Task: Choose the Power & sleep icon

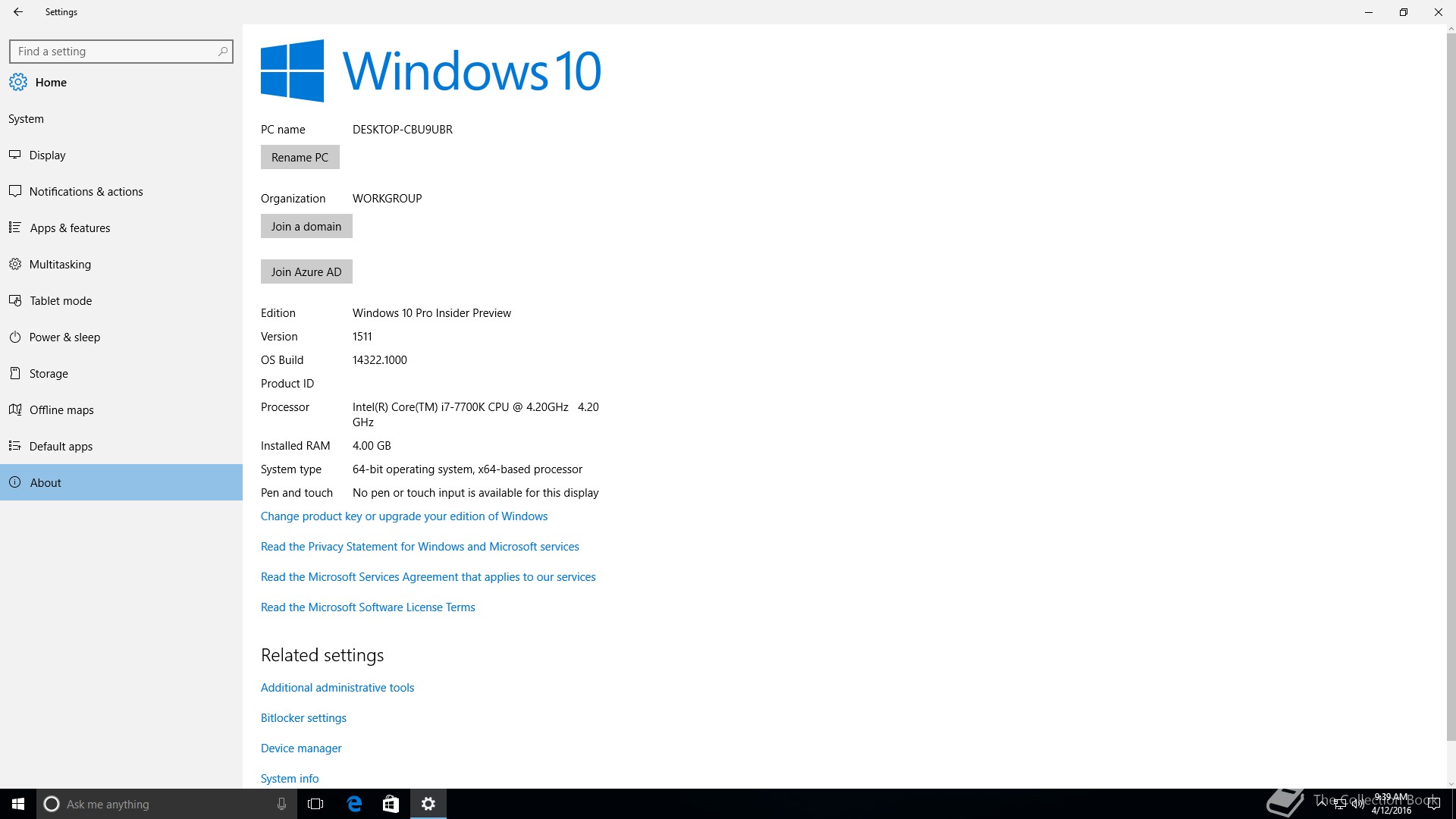Action: tap(14, 337)
